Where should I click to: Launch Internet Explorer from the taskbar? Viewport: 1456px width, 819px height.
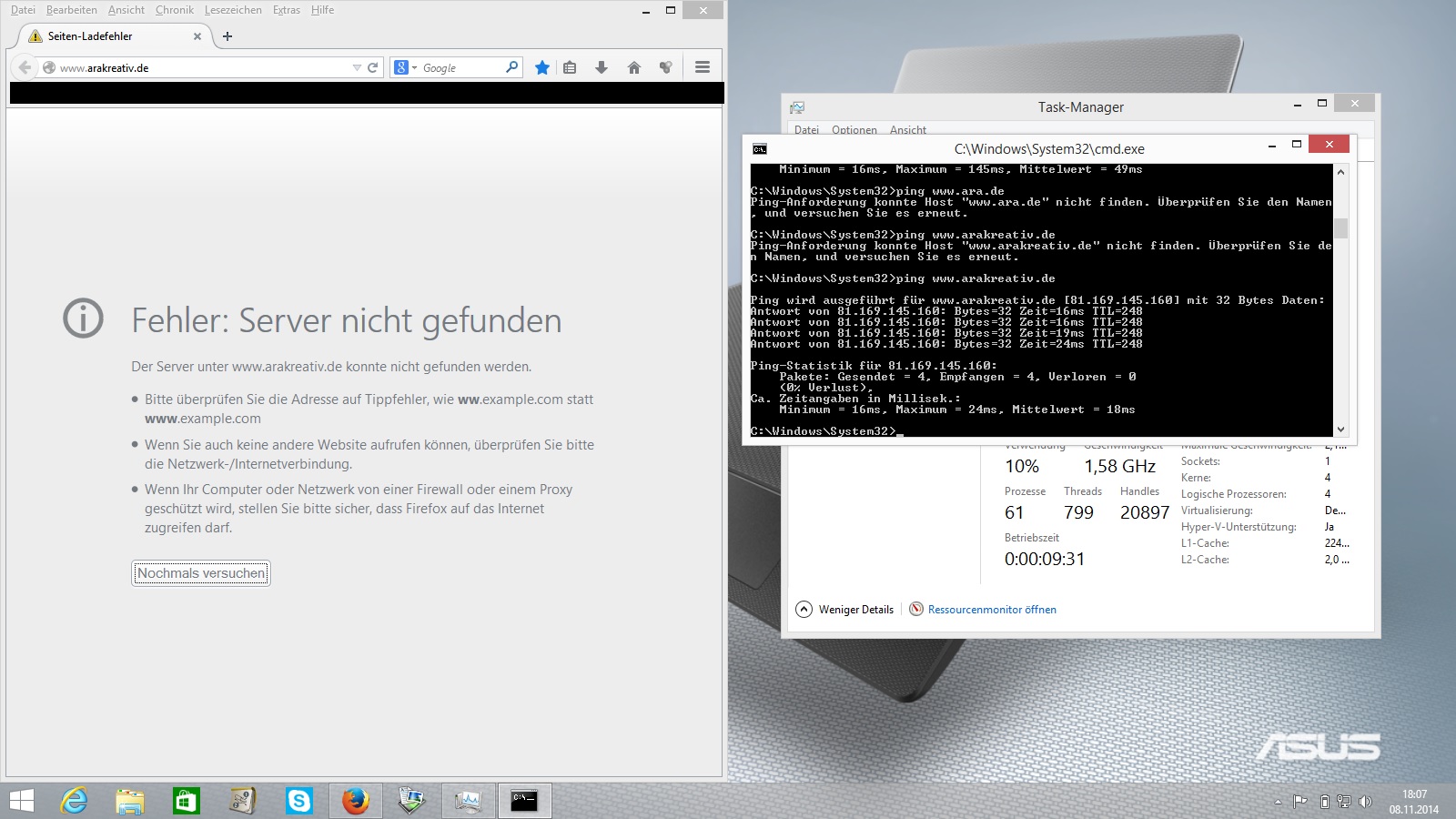[74, 801]
